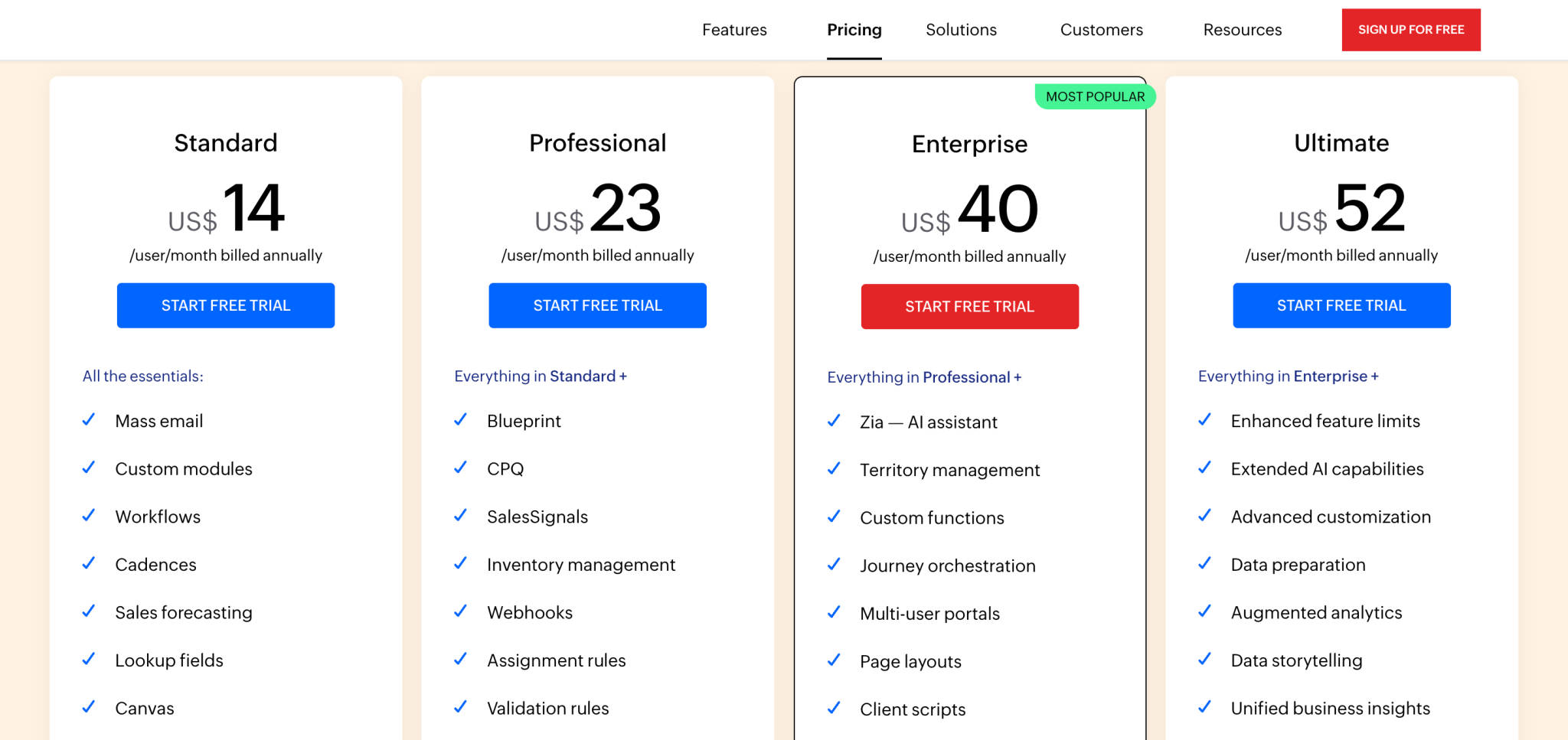
Task: Click the All the essentials link
Action: pyautogui.click(x=143, y=376)
